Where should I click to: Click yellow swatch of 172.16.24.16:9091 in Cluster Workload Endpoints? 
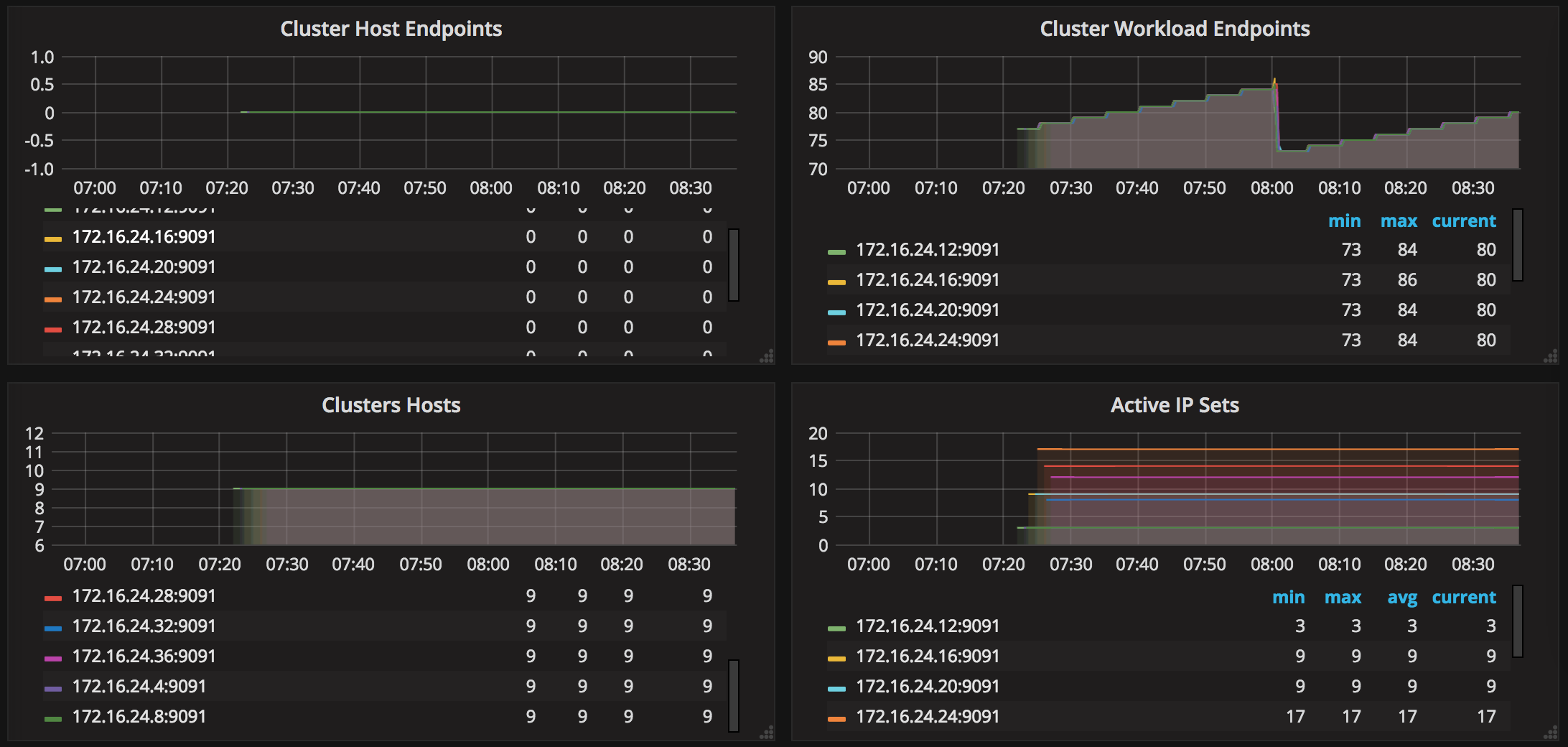836,282
